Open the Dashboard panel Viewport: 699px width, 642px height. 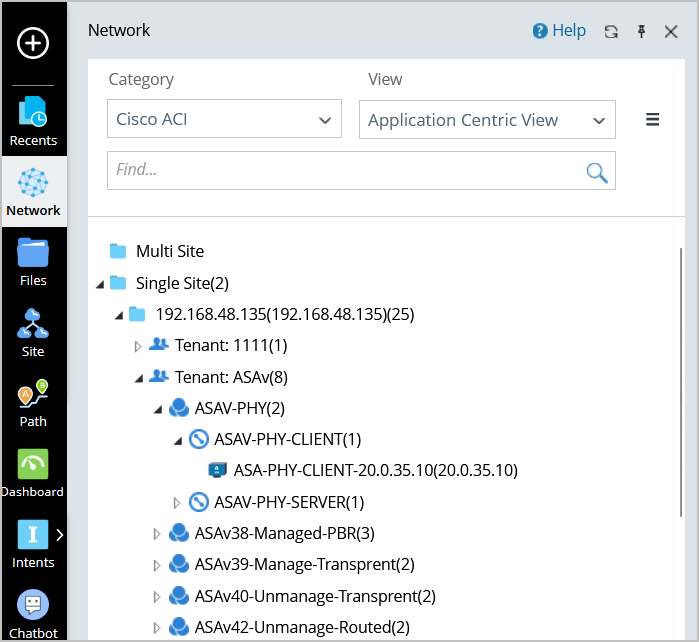coord(33,473)
